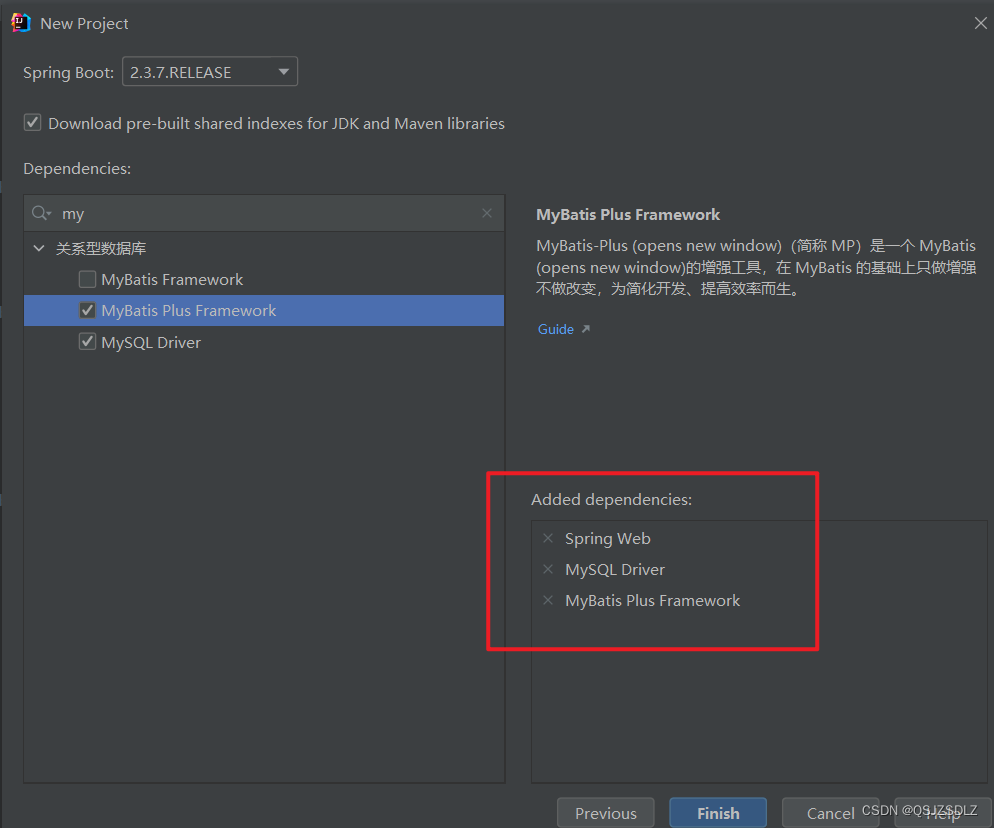Open the Spring Boot version dropdown

click(210, 72)
